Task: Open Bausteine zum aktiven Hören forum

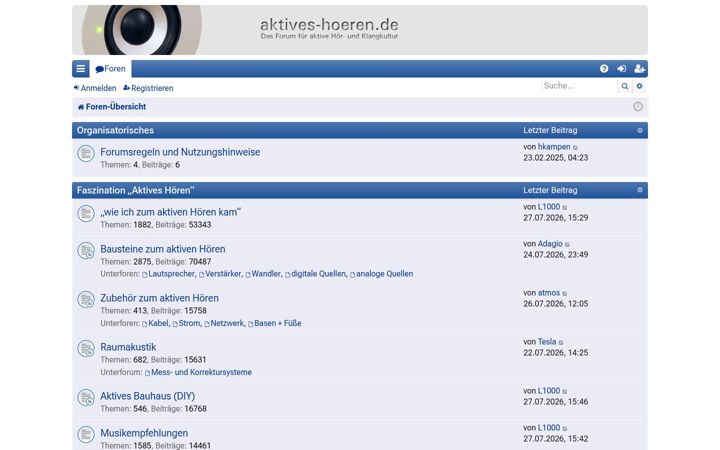Action: tap(163, 249)
